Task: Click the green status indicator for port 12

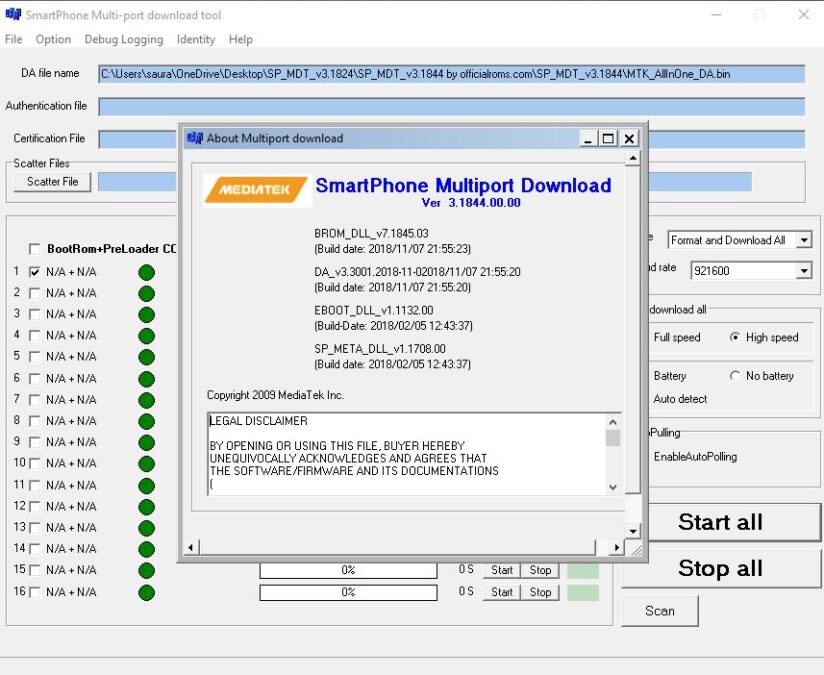Action: pos(147,507)
